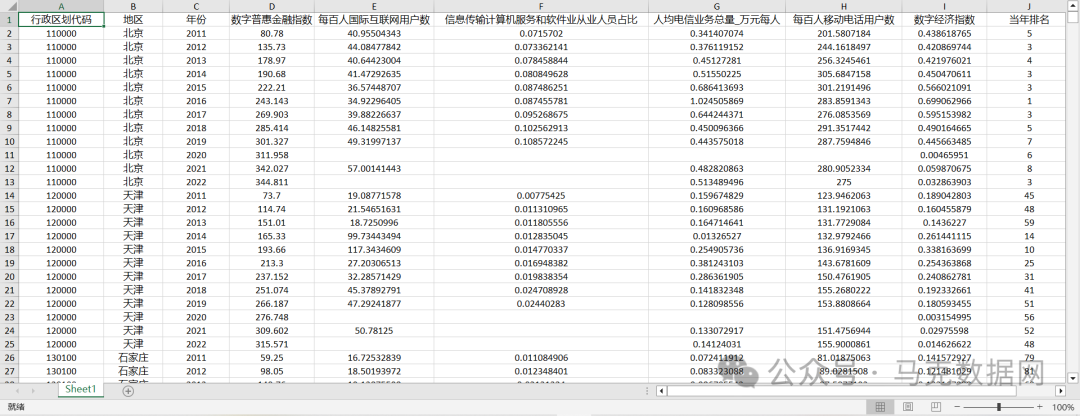
Task: Select the Sheet1 tab
Action: [81, 390]
